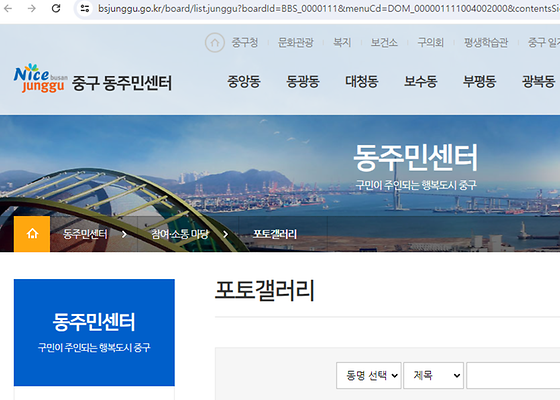The width and height of the screenshot is (560, 400).
Task: Click the browser back arrow
Action: (x=8, y=8)
